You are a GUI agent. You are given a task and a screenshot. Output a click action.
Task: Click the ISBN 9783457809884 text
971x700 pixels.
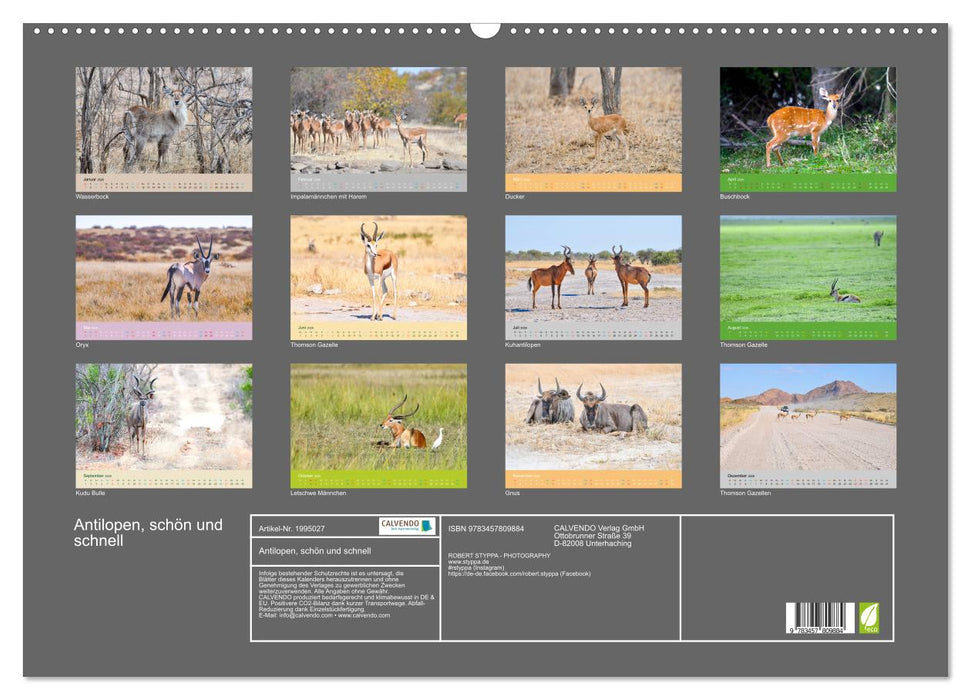[x=486, y=528]
